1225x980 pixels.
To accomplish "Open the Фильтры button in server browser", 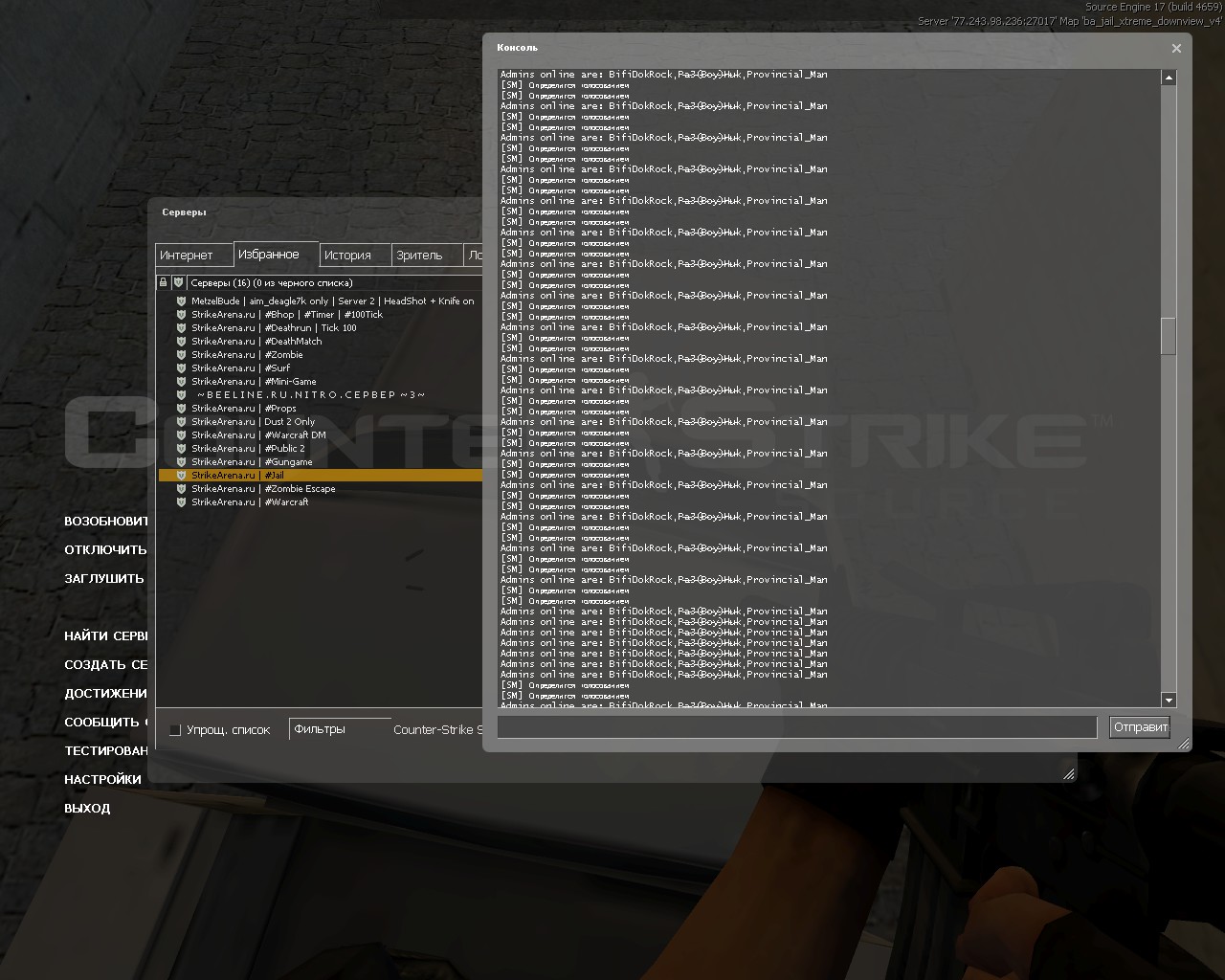I will pos(340,729).
